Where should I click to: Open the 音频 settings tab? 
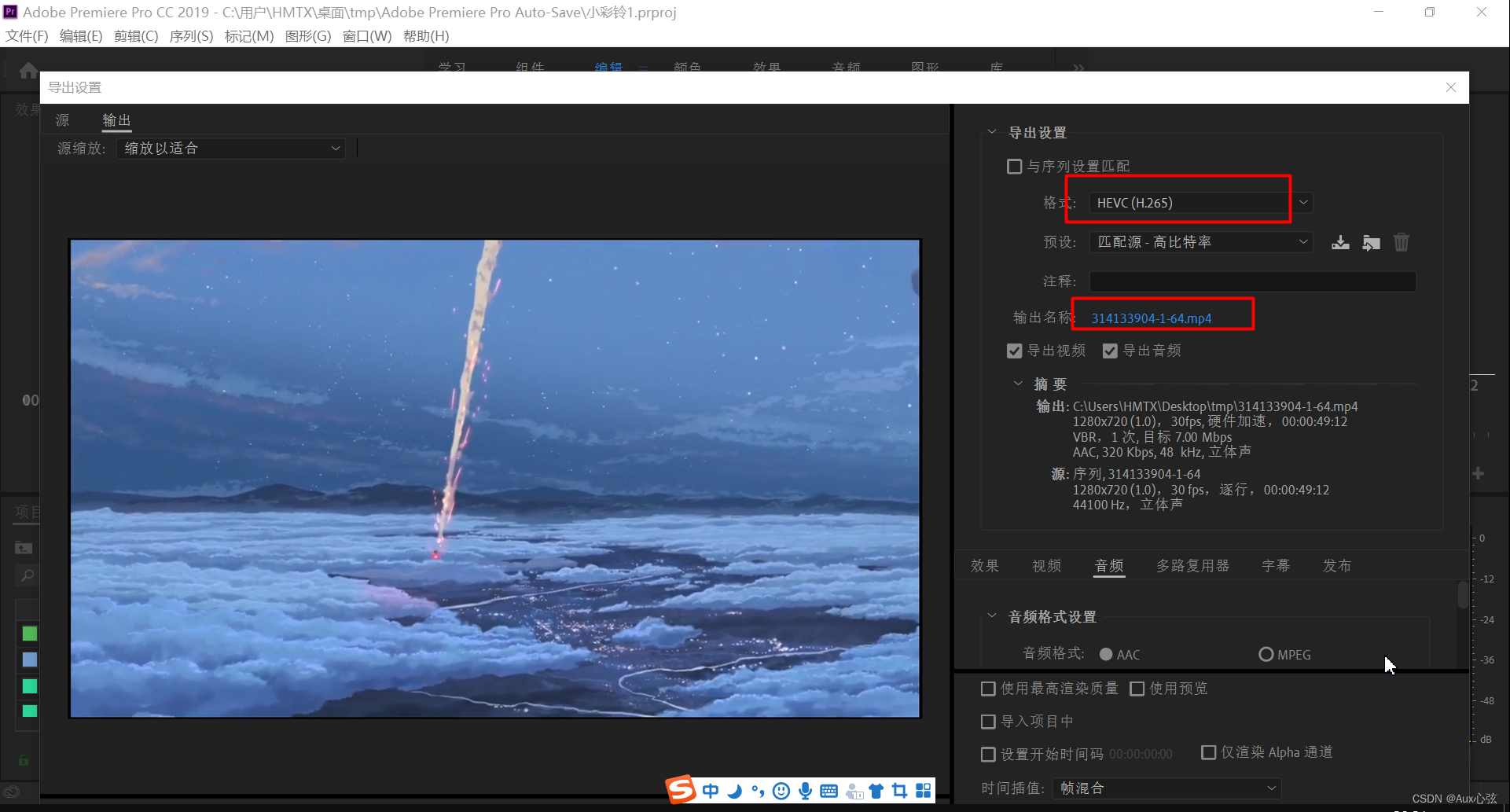tap(1109, 566)
